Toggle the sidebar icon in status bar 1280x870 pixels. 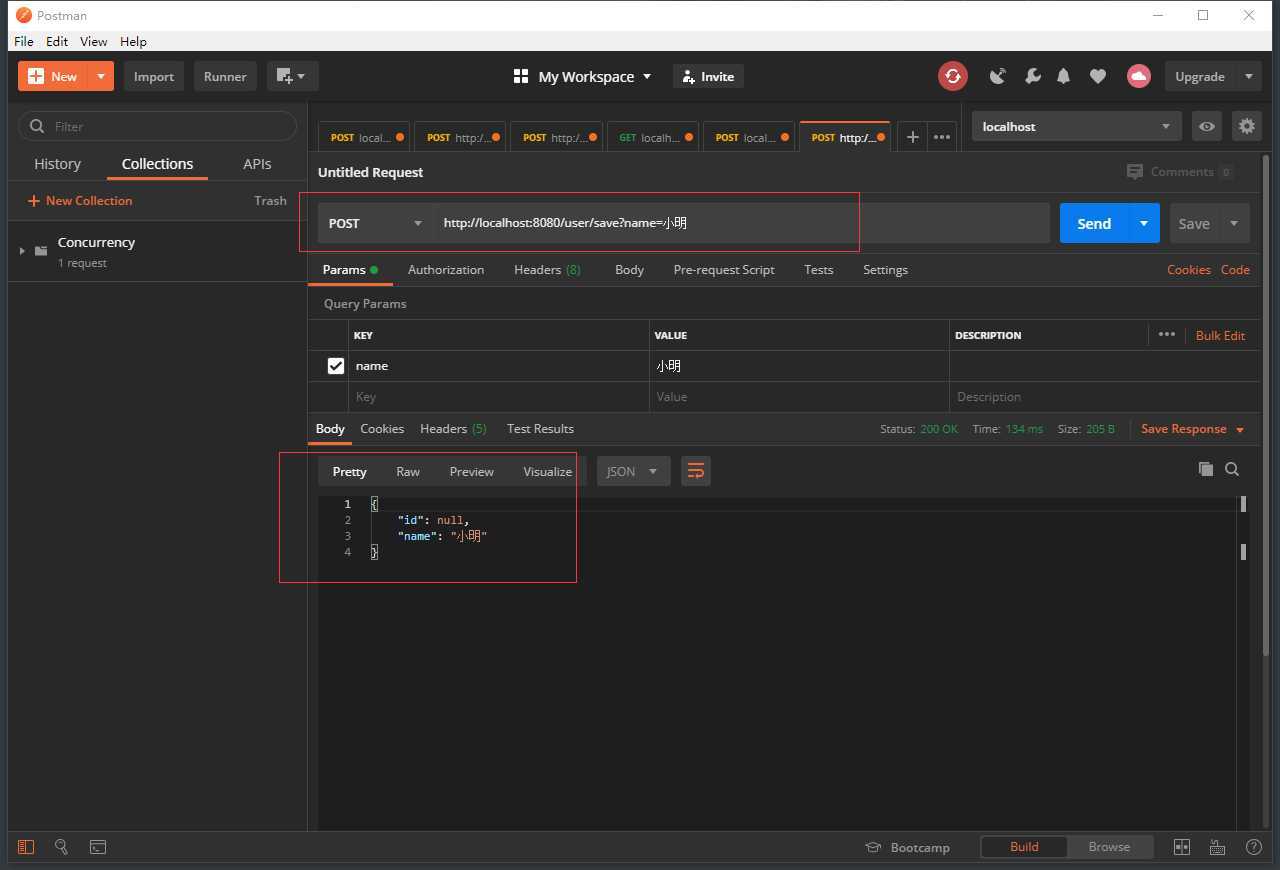point(26,847)
